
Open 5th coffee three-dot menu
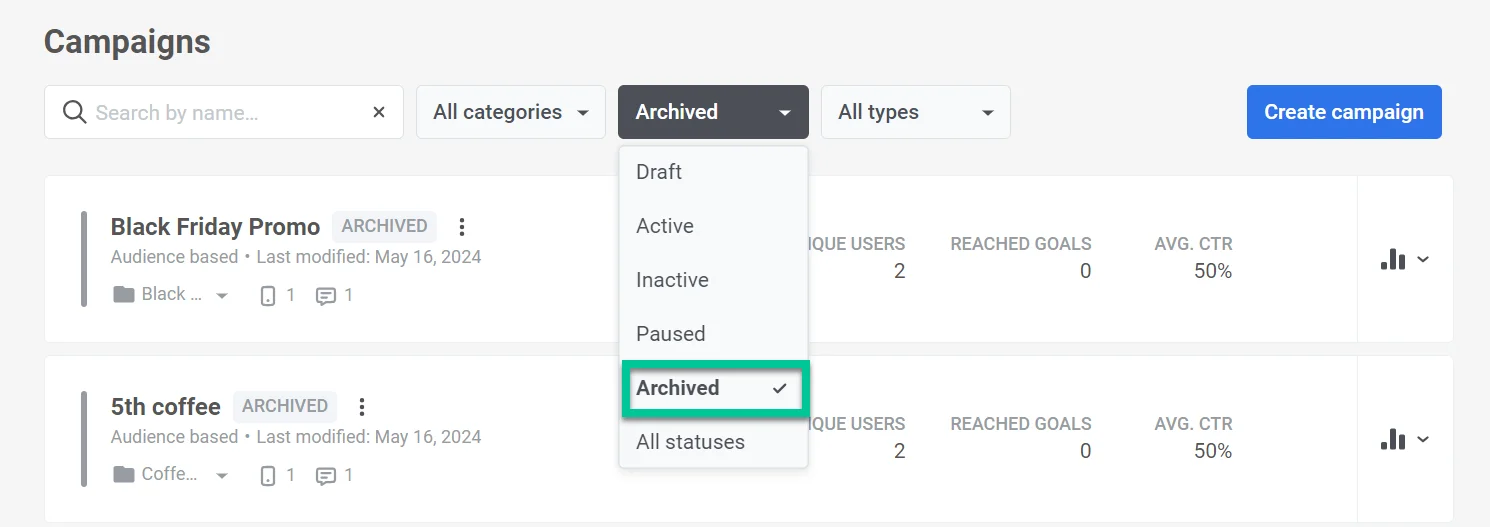point(362,406)
